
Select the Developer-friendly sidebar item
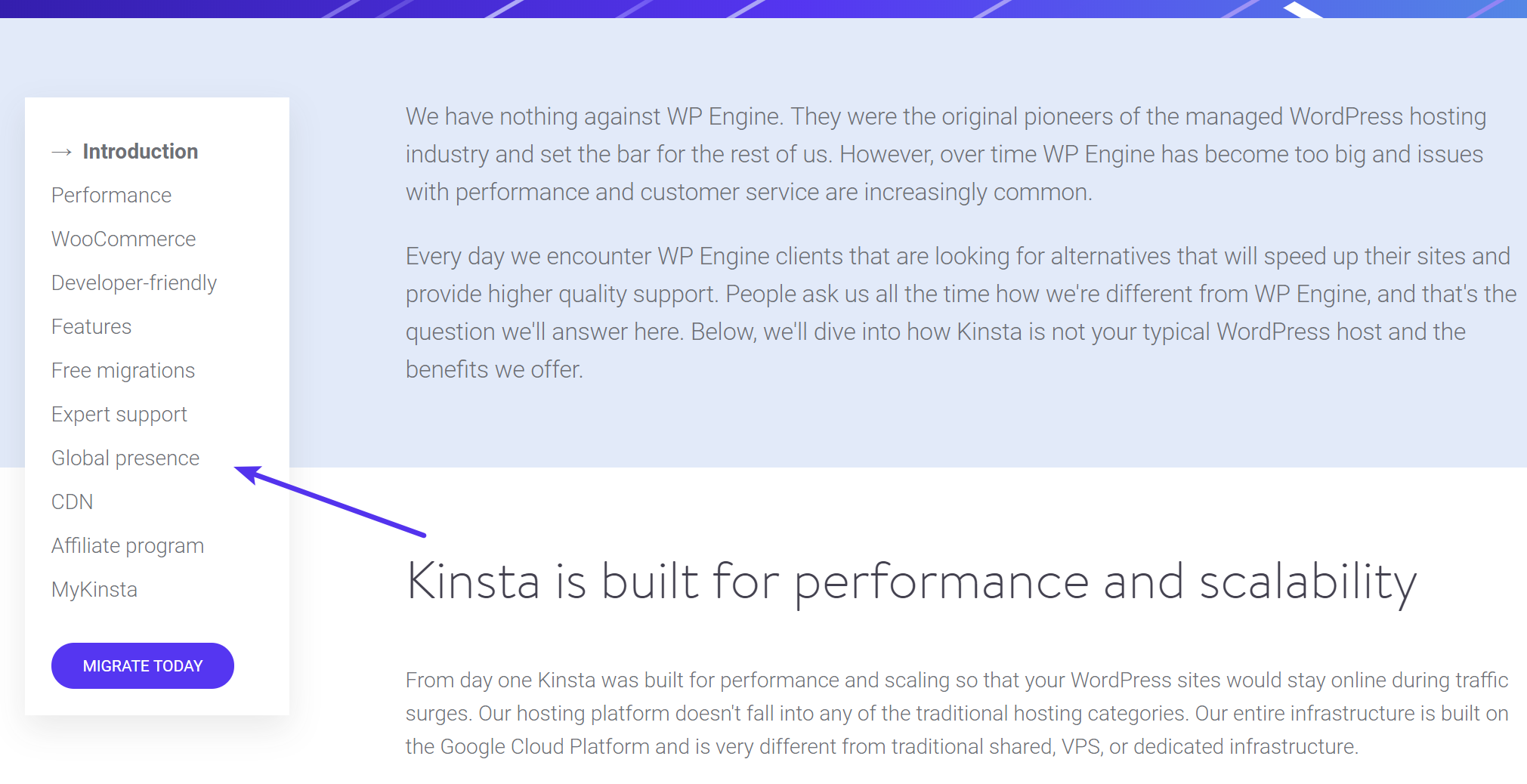click(134, 282)
